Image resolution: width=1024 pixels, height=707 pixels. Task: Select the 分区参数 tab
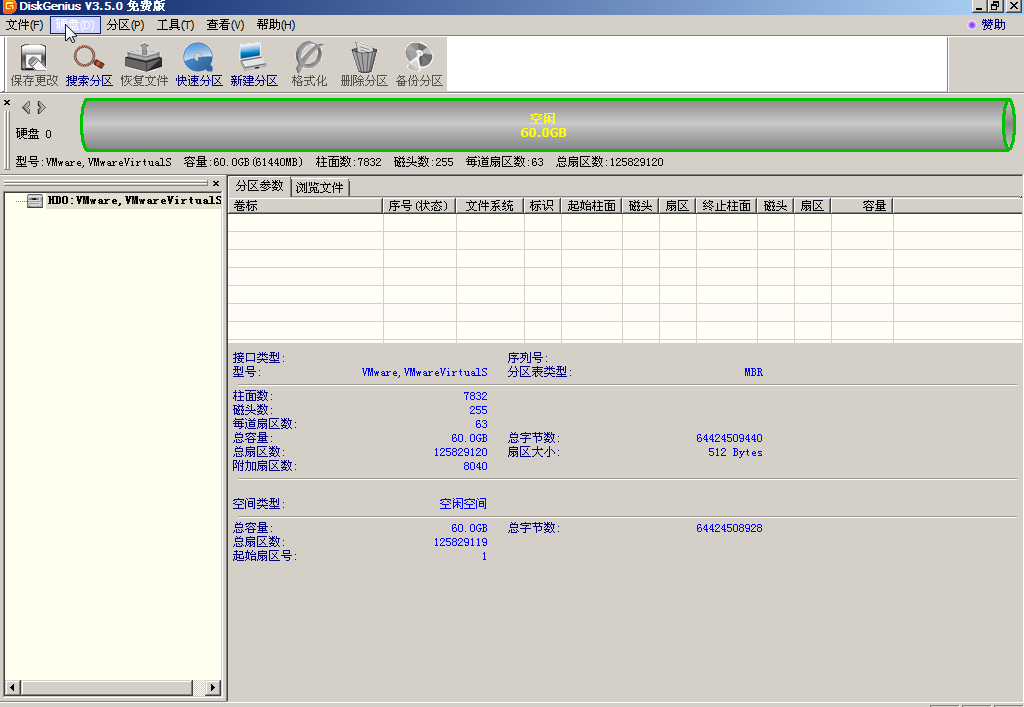point(259,186)
